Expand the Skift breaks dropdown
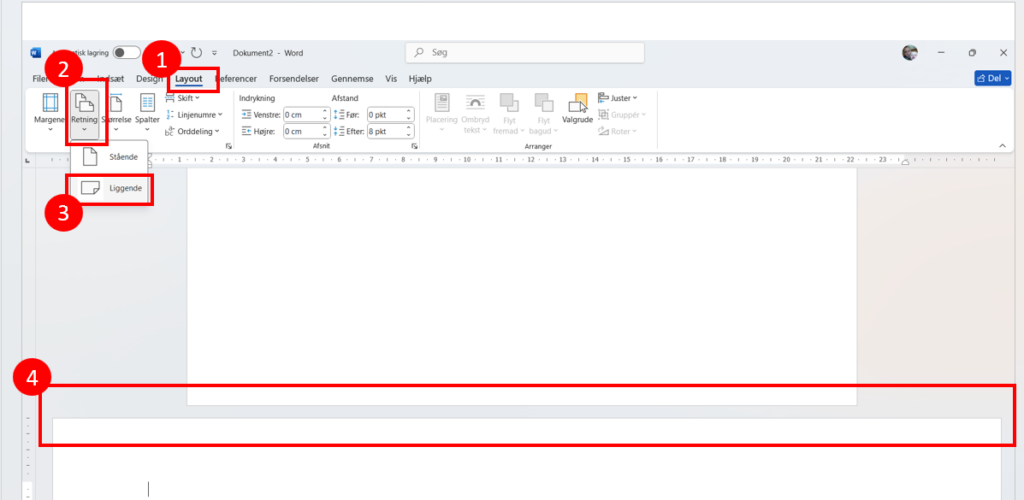 182,98
